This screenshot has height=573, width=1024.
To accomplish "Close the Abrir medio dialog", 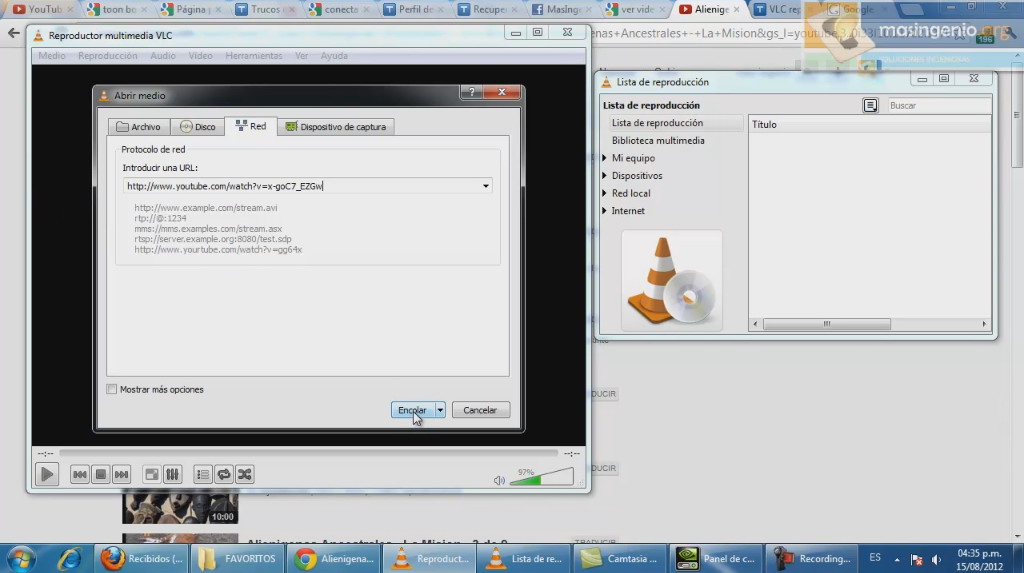I will 502,92.
